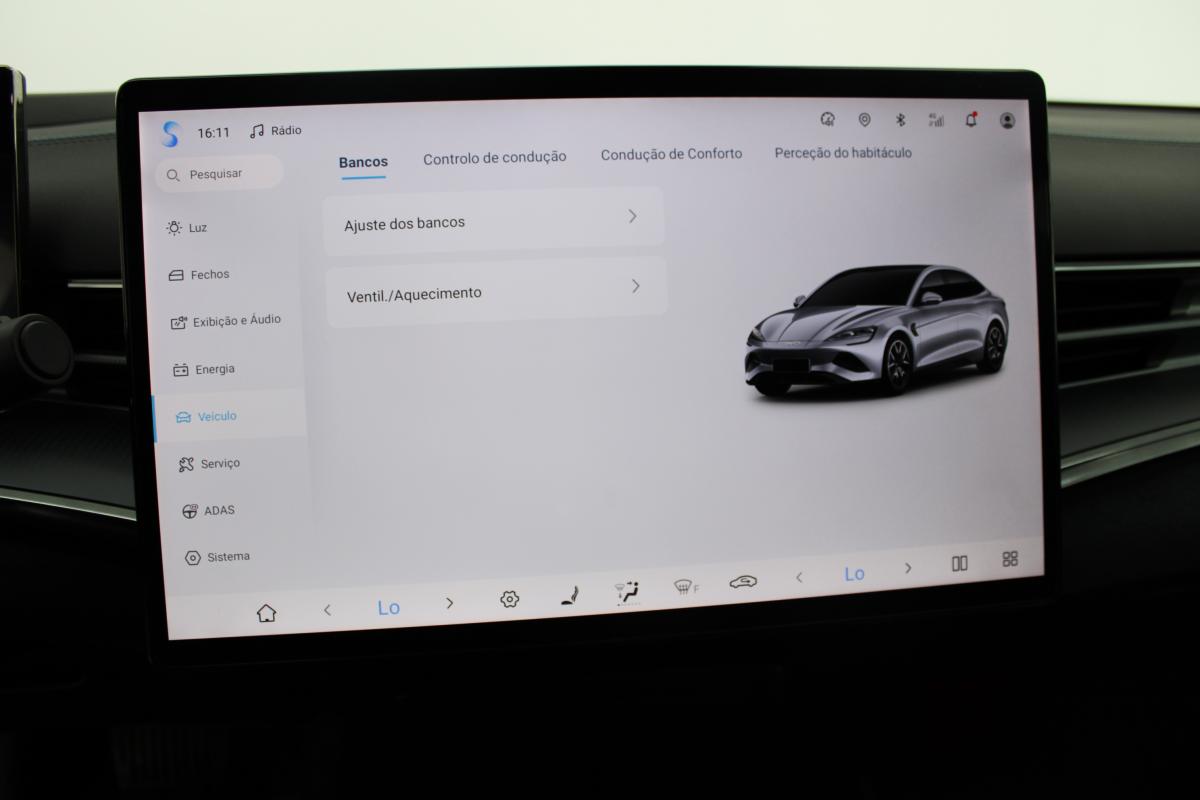The height and width of the screenshot is (800, 1200).
Task: Tap the 16:11 clock
Action: (x=213, y=132)
